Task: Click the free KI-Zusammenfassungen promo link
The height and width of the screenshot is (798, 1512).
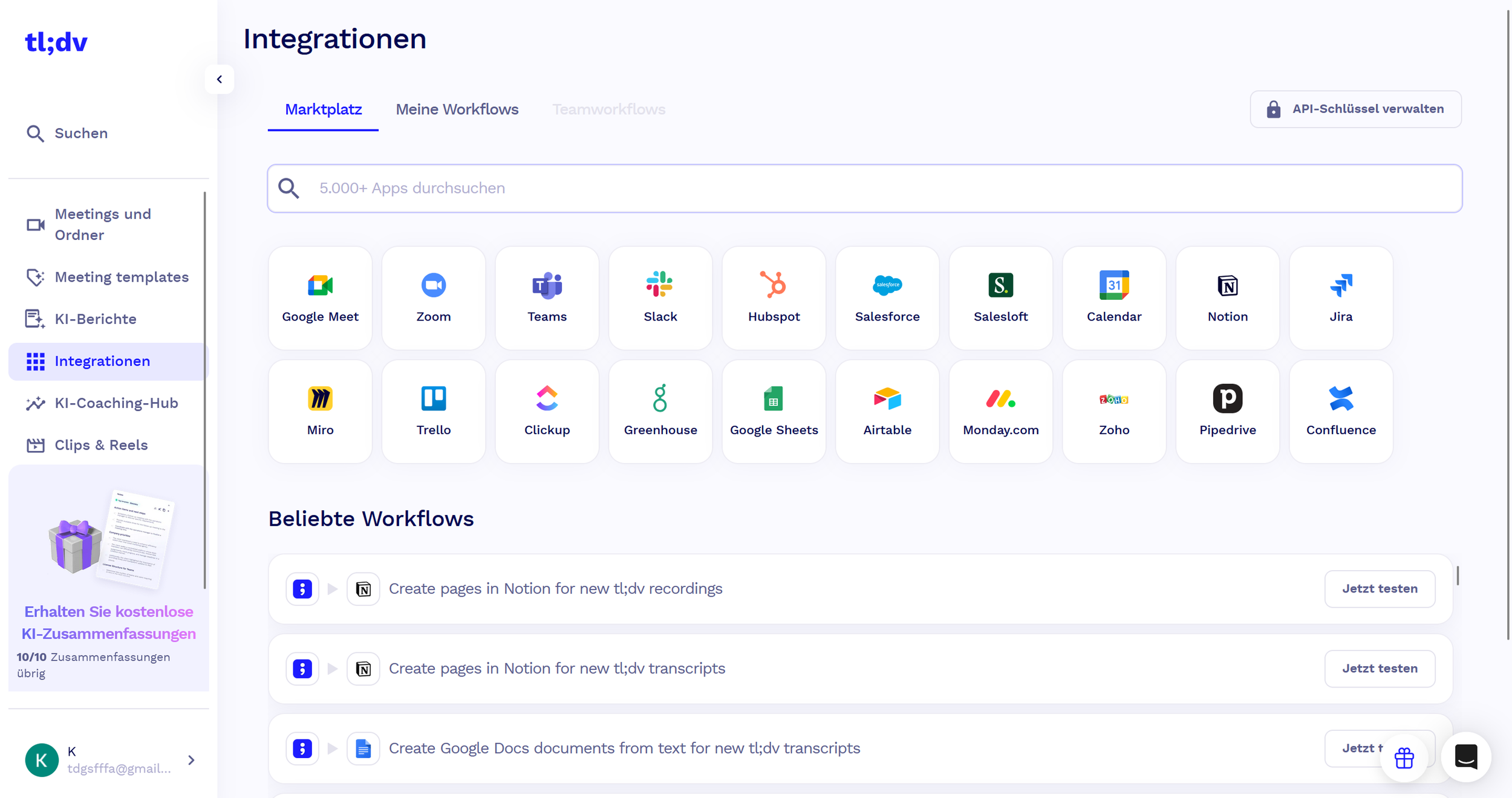Action: tap(109, 623)
